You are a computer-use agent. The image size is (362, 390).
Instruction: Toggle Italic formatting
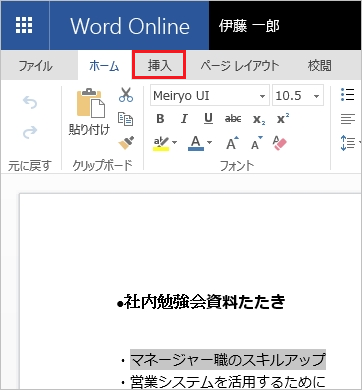click(184, 119)
